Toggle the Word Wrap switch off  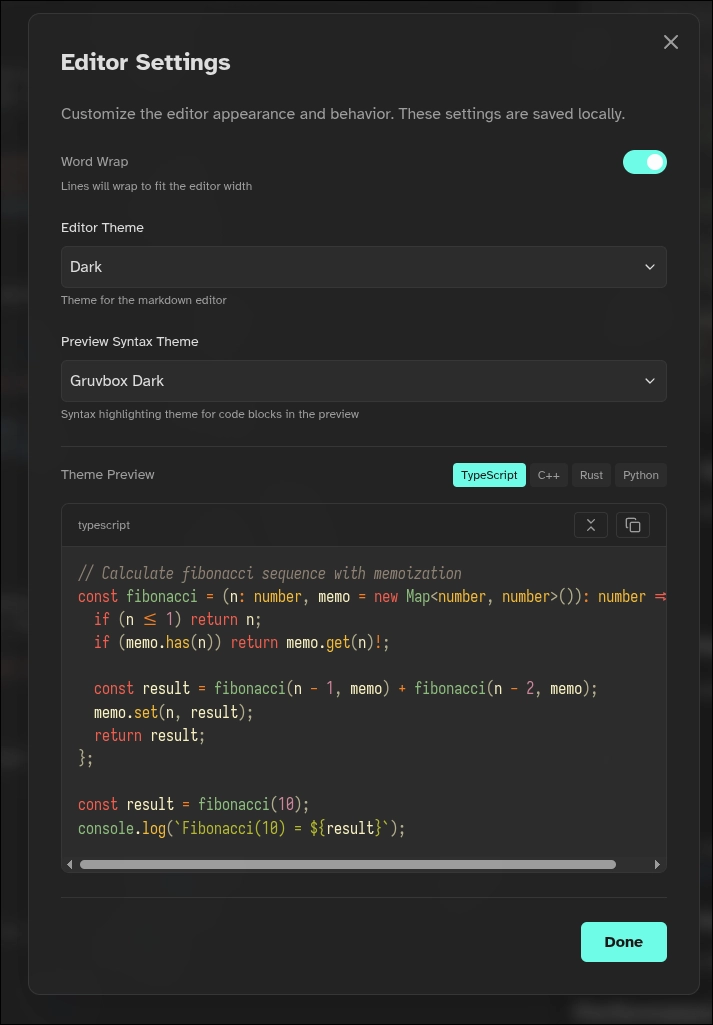click(x=644, y=162)
